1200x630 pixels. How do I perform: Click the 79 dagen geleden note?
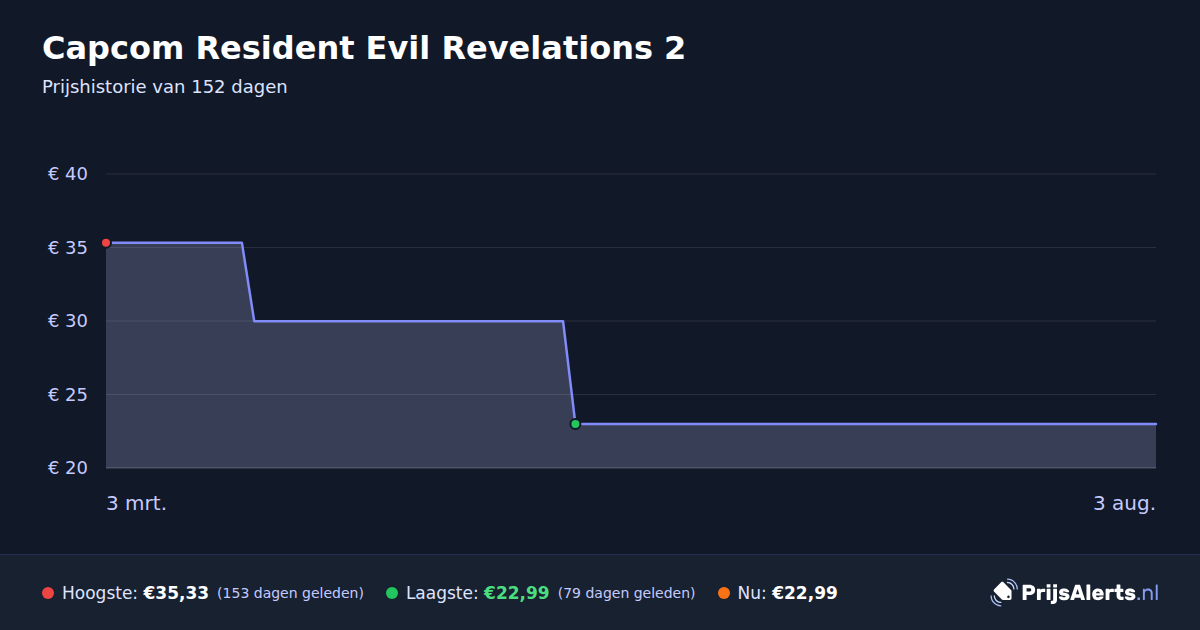[626, 593]
